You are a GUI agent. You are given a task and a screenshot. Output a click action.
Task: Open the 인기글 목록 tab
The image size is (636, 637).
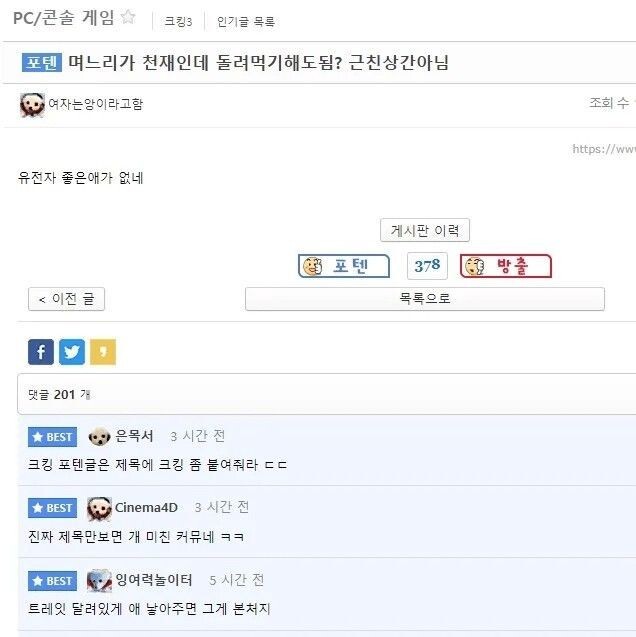[245, 21]
